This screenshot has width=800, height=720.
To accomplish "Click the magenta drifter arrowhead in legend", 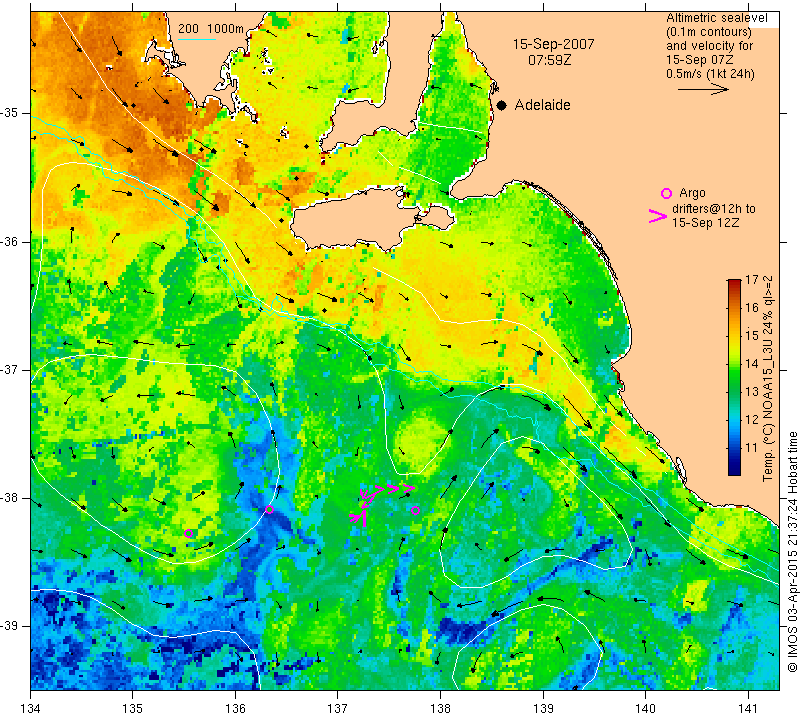I will pos(658,216).
